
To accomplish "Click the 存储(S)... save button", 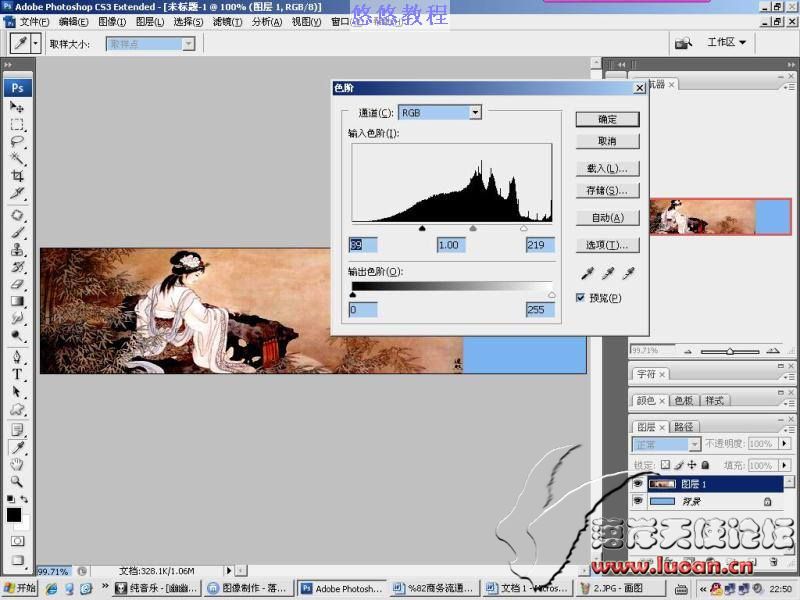I will pyautogui.click(x=607, y=190).
